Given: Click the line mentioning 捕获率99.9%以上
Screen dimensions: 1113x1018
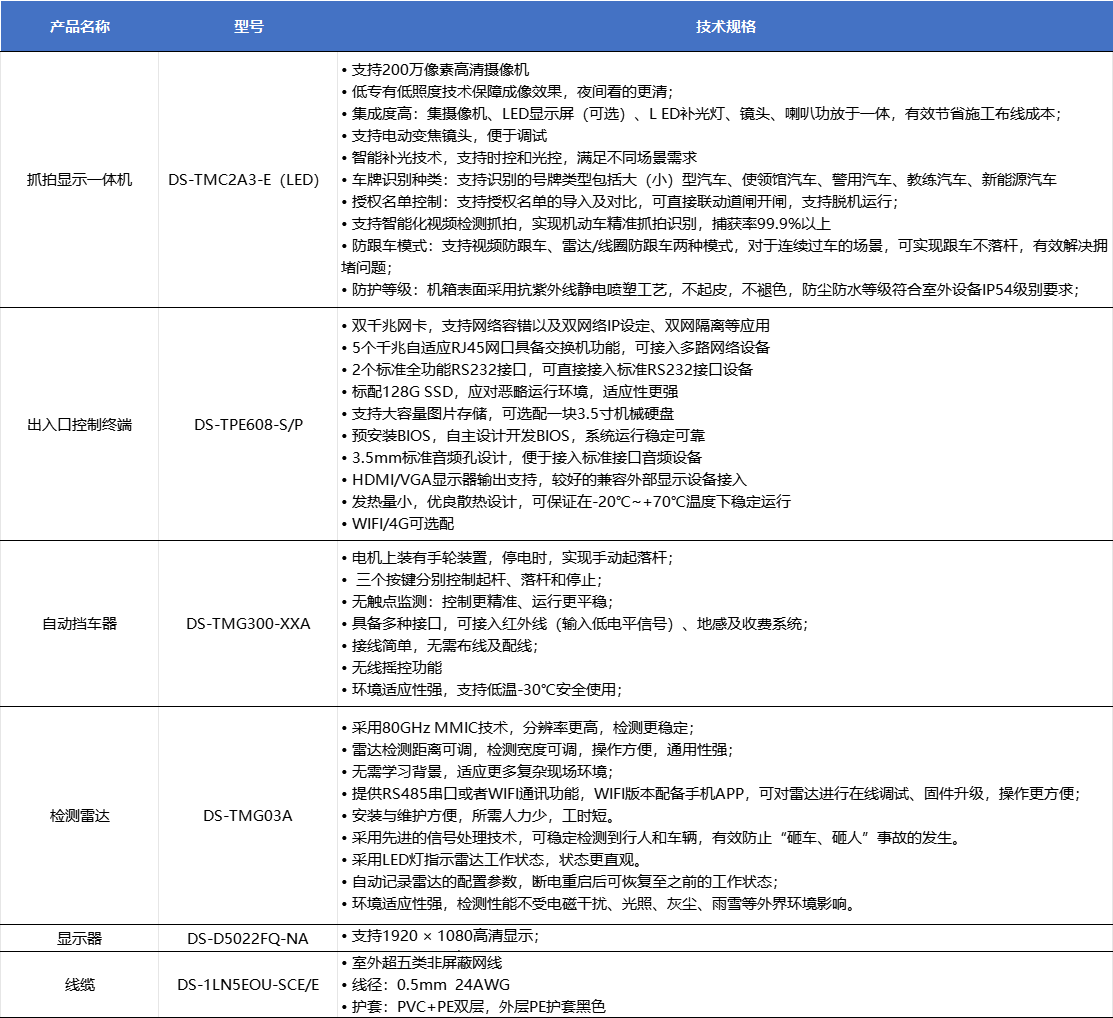Looking at the screenshot, I should [586, 224].
